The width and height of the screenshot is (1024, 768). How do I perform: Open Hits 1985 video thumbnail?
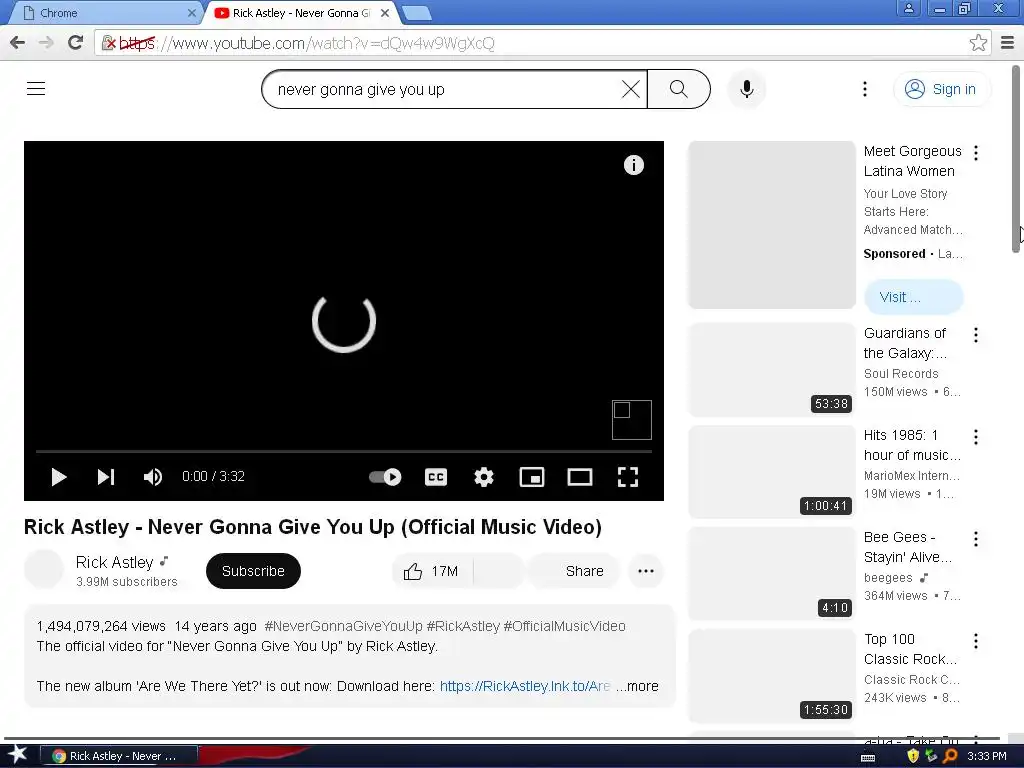coord(772,472)
